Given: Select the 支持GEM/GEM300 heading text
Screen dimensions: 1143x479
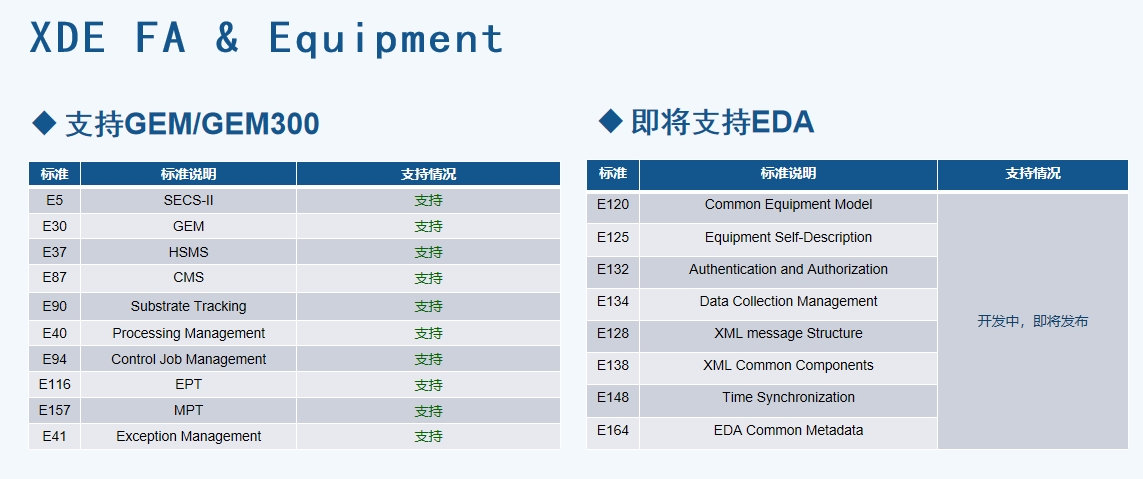Looking at the screenshot, I should (192, 124).
